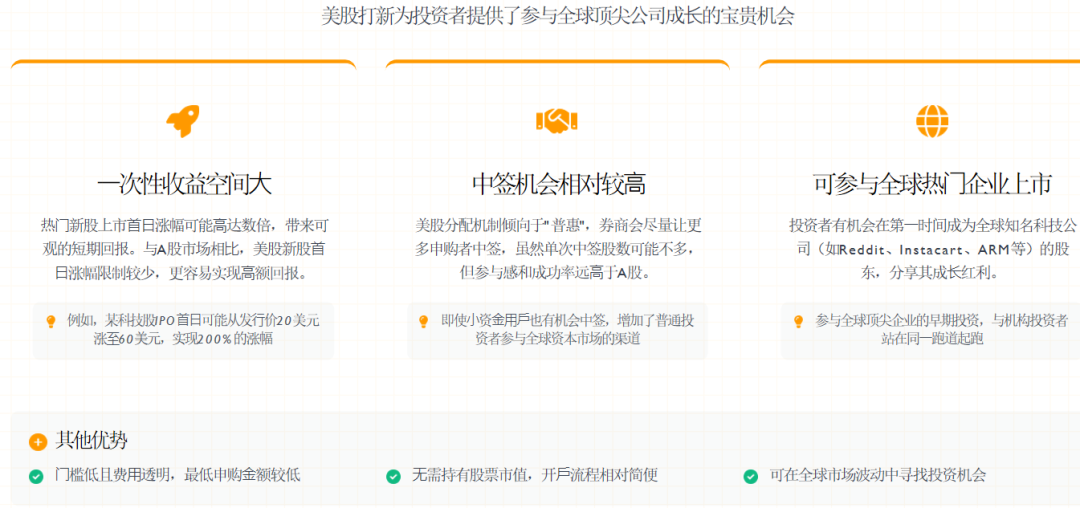
Task: Click the paragraph starting 美股分配机制倾向于
Action: click(x=558, y=249)
